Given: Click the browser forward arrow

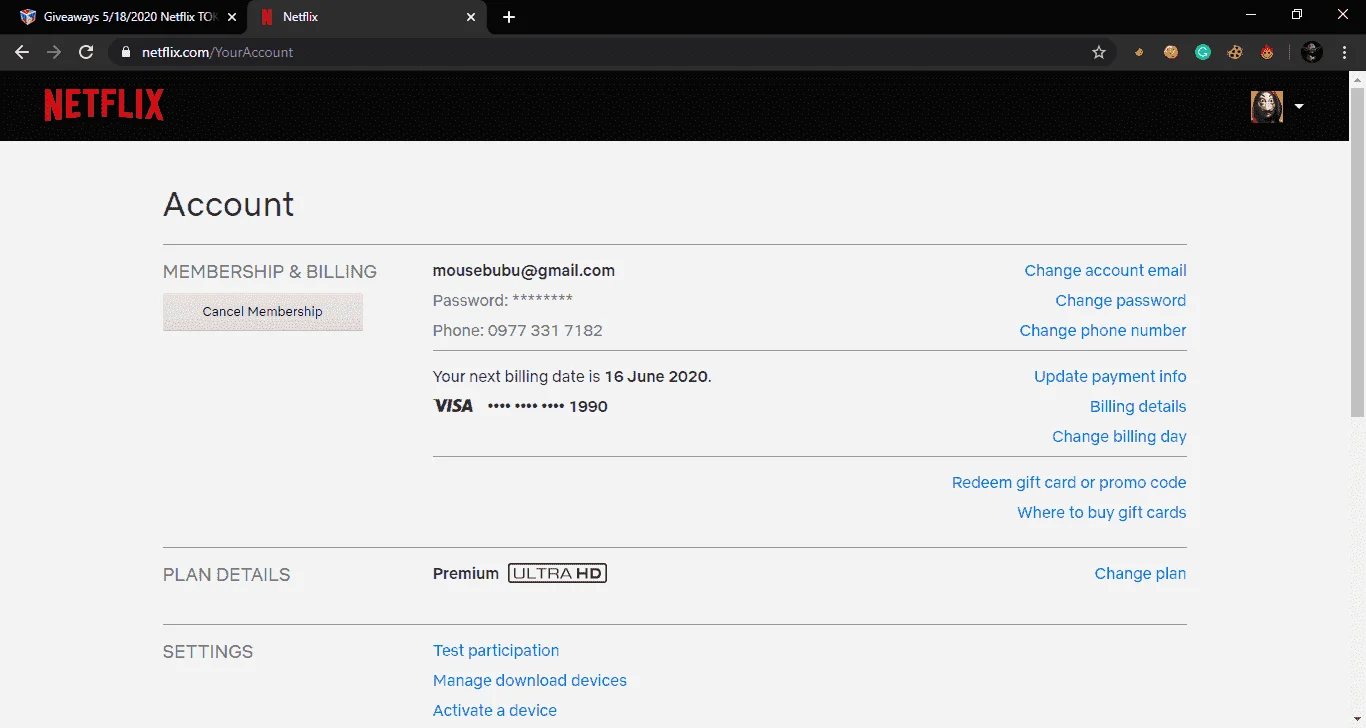Looking at the screenshot, I should click(x=54, y=52).
